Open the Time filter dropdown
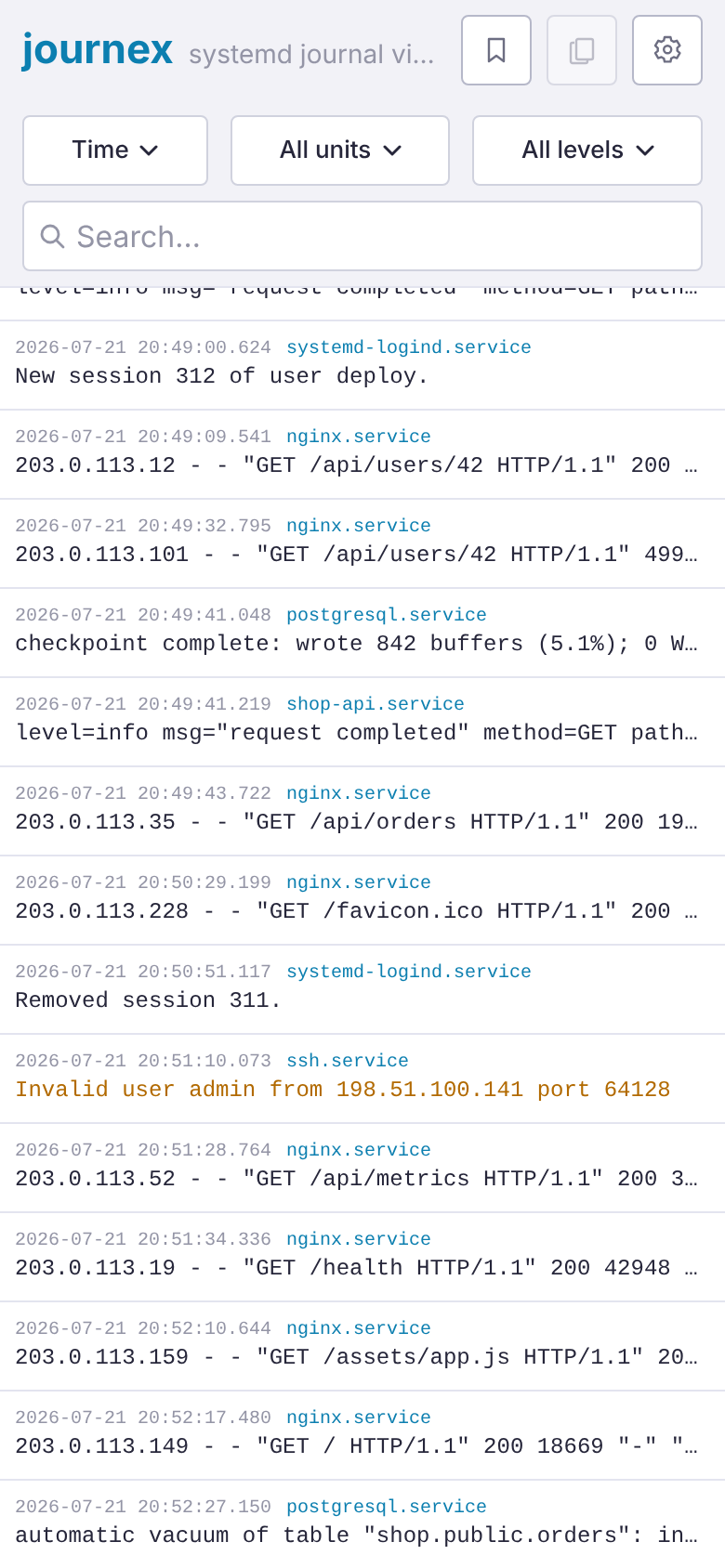Image resolution: width=725 pixels, height=1568 pixels. pos(115,150)
